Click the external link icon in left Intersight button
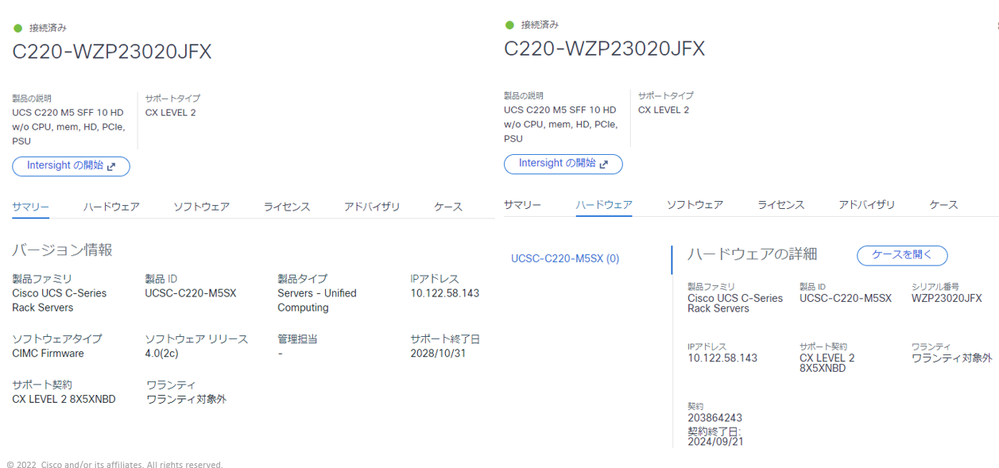Screen dimensions: 999x468 [111, 166]
